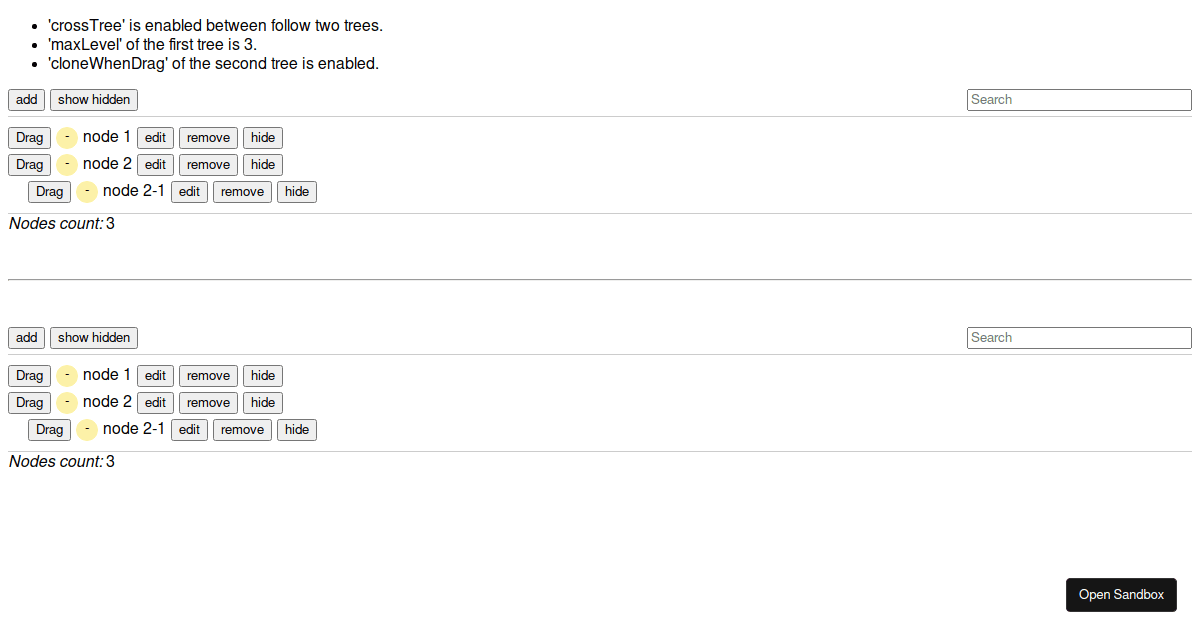Image resolution: width=1200 pixels, height=630 pixels.
Task: Show hidden nodes in the first tree
Action: [94, 100]
